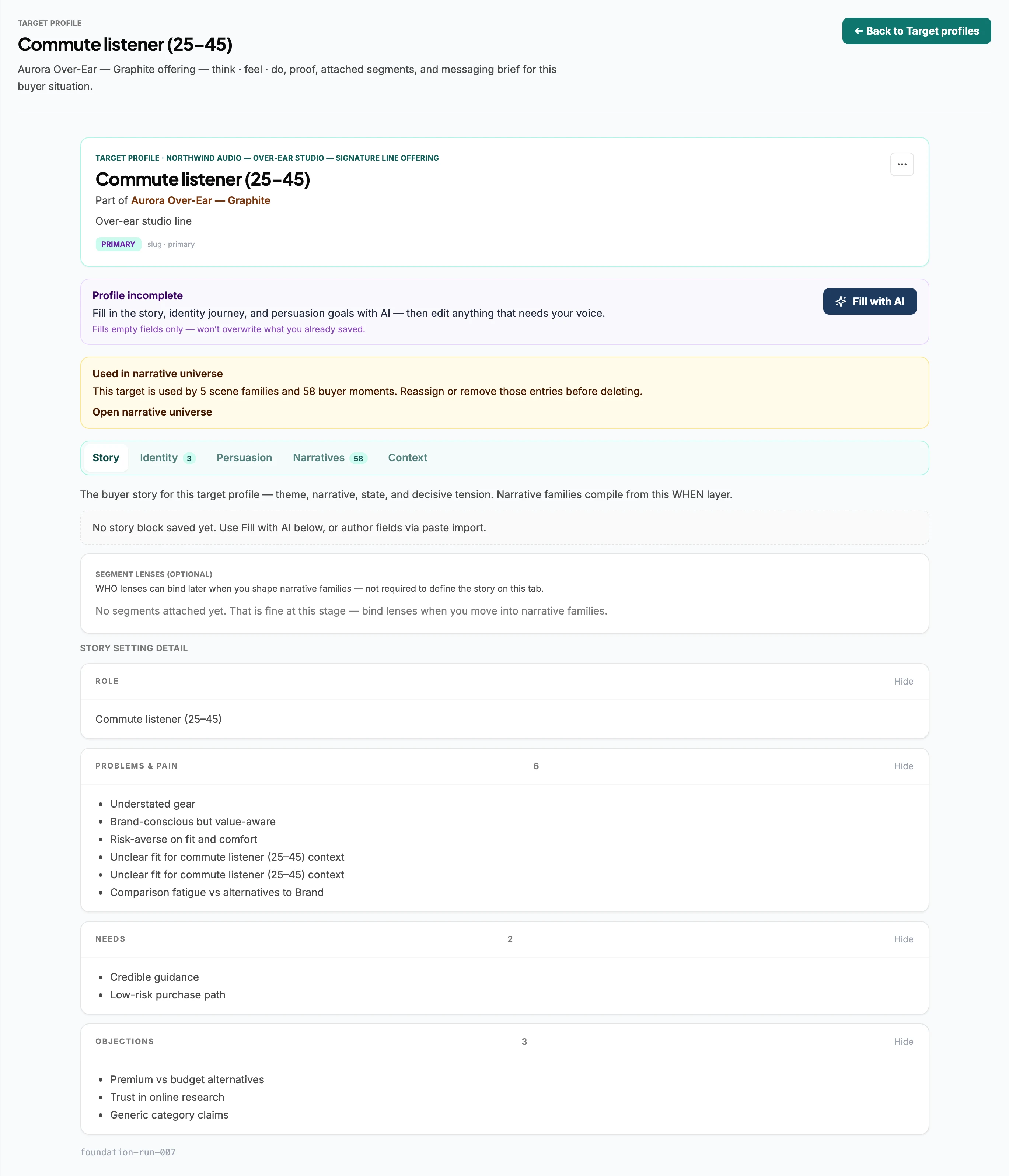Click the 'slug · primary' text
This screenshot has width=1009, height=1176.
[x=171, y=244]
